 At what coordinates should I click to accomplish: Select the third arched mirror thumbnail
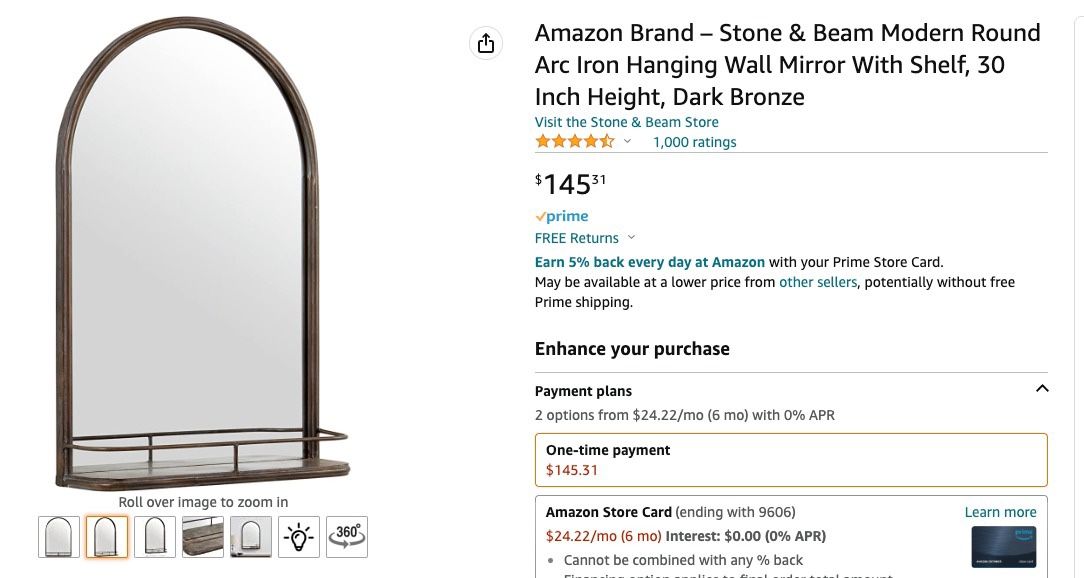[x=154, y=537]
